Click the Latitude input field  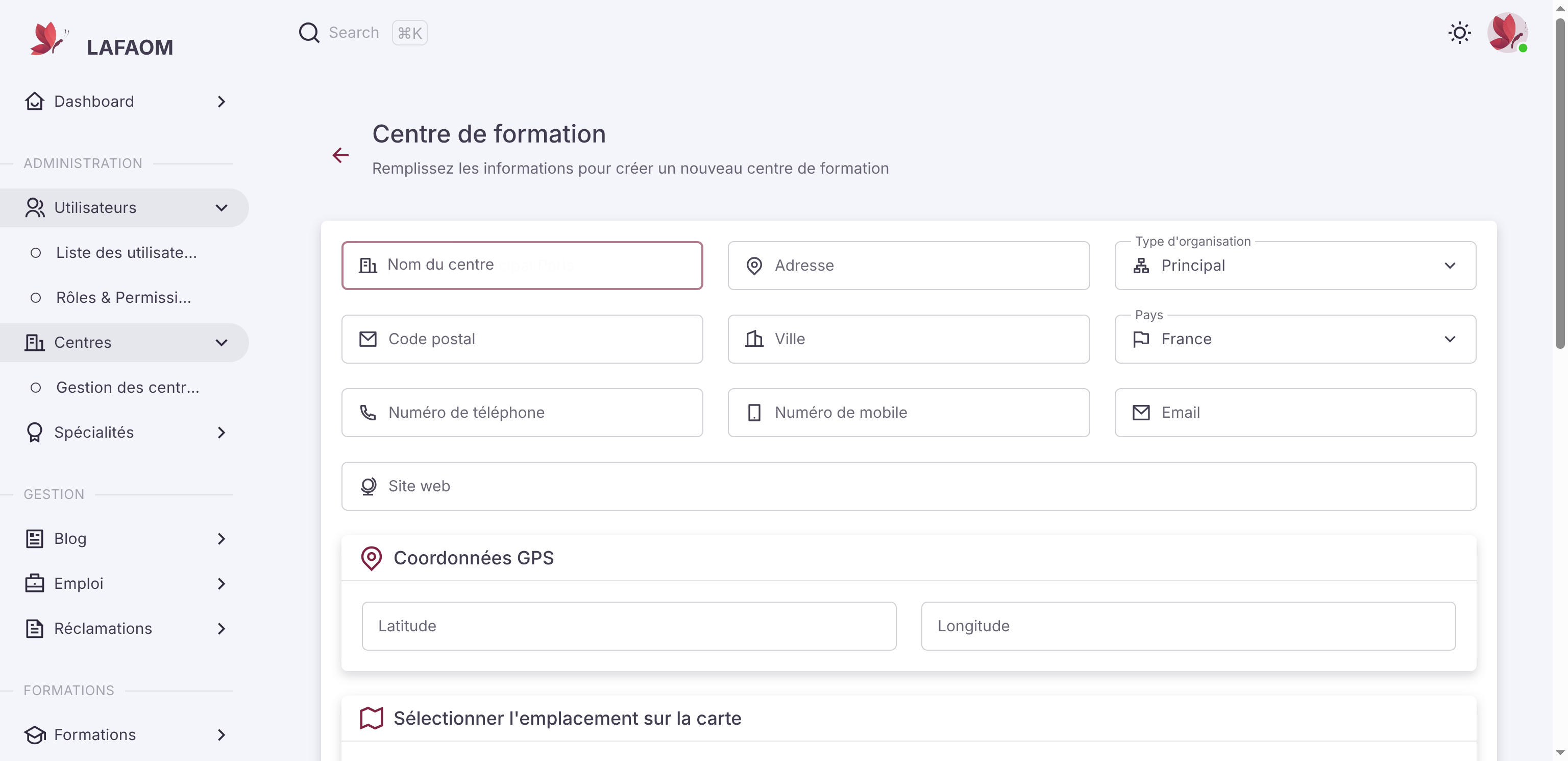pos(629,626)
